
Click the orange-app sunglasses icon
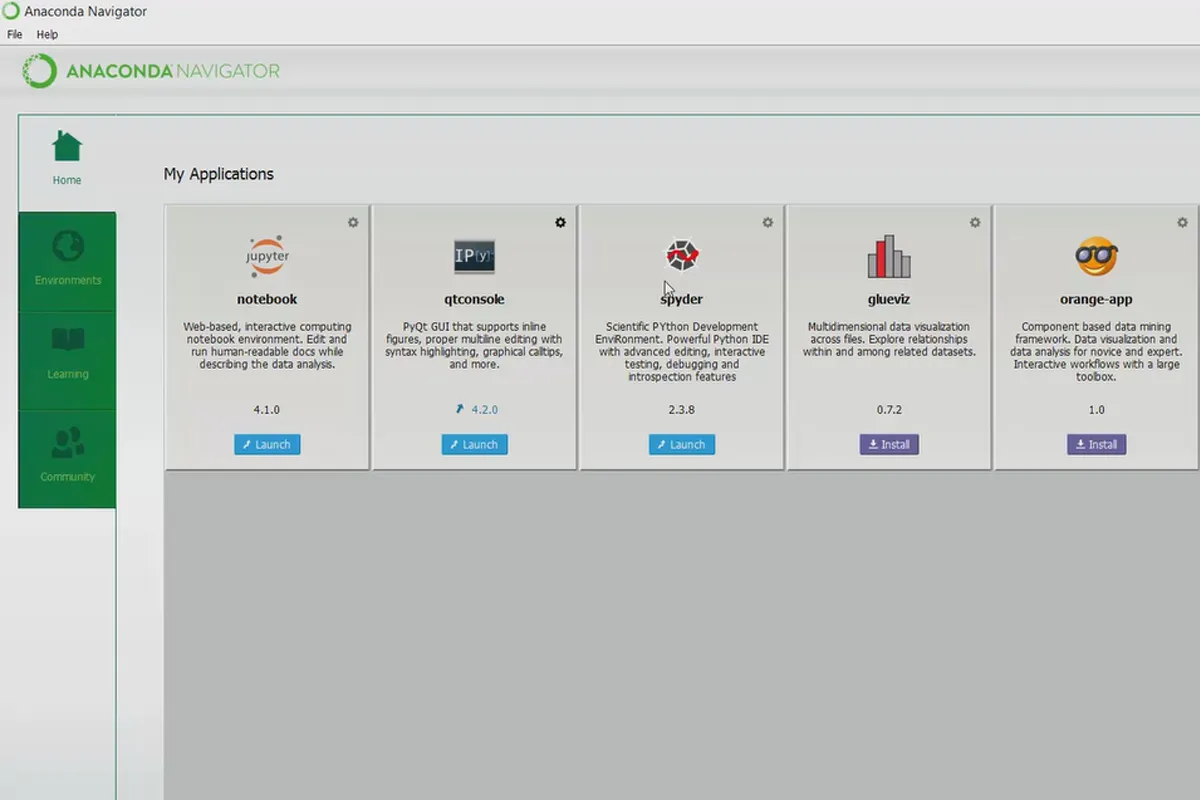1096,257
